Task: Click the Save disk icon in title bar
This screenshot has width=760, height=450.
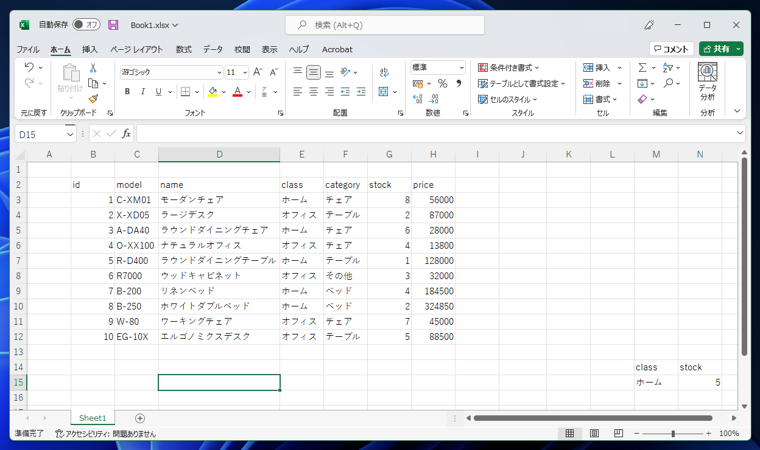Action: (113, 25)
